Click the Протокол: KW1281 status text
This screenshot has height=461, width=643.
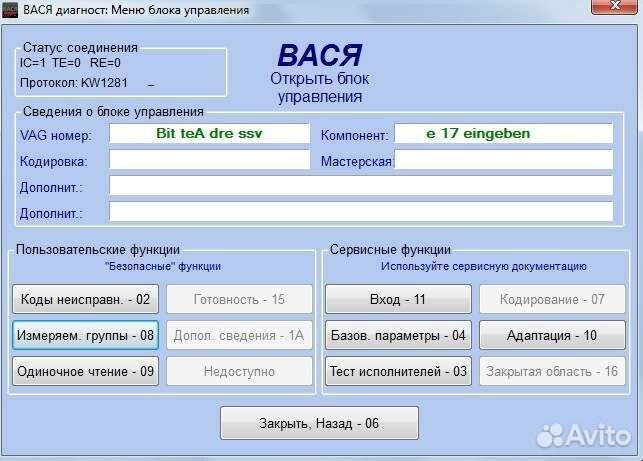(74, 83)
